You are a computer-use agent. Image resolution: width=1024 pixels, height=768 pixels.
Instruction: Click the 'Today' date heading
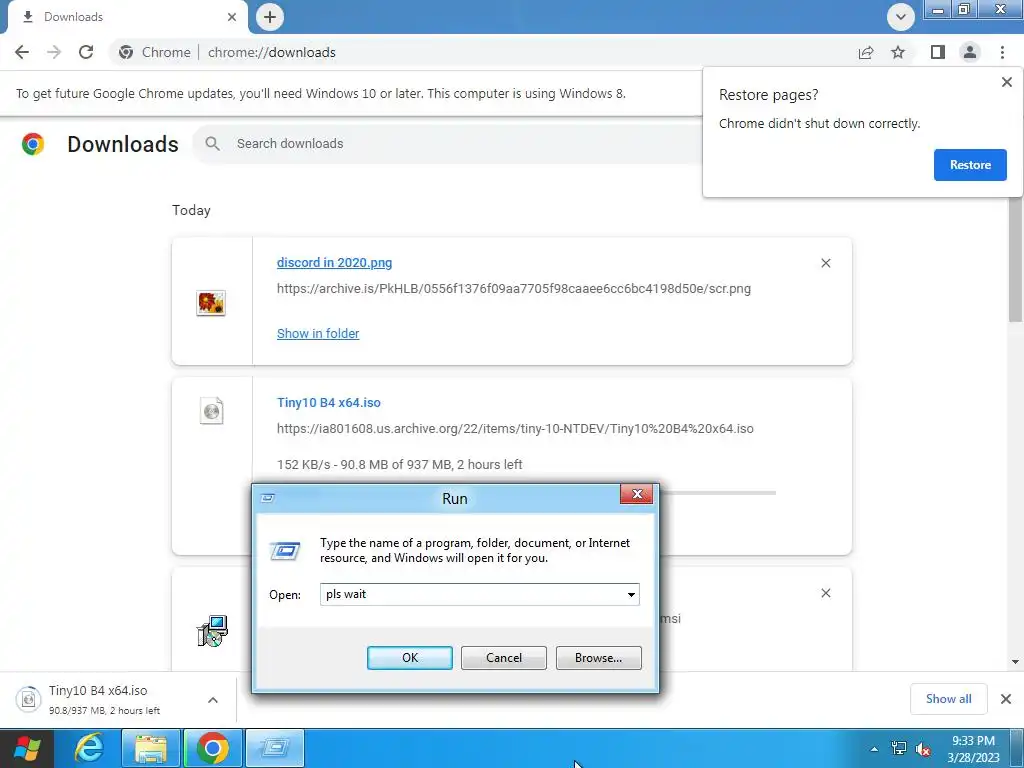[x=191, y=210]
